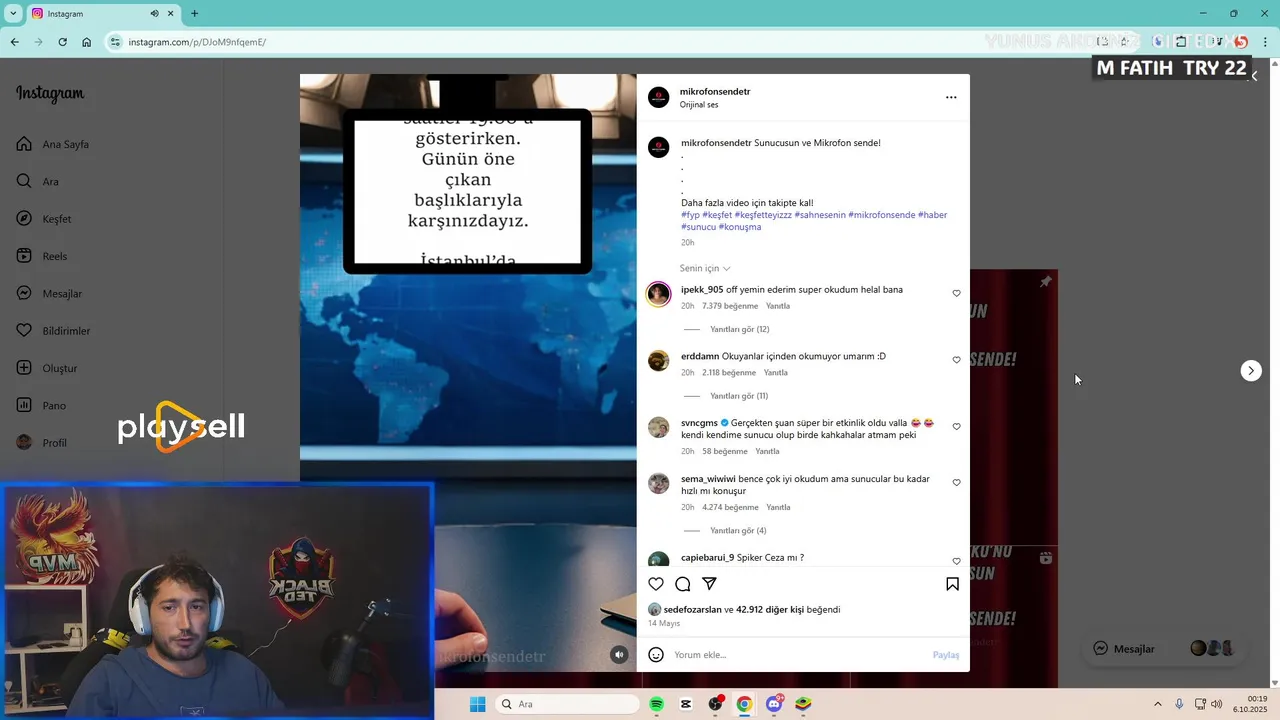Viewport: 1280px width, 720px height.
Task: Click Oluştur to create a post
Action: tap(47, 368)
